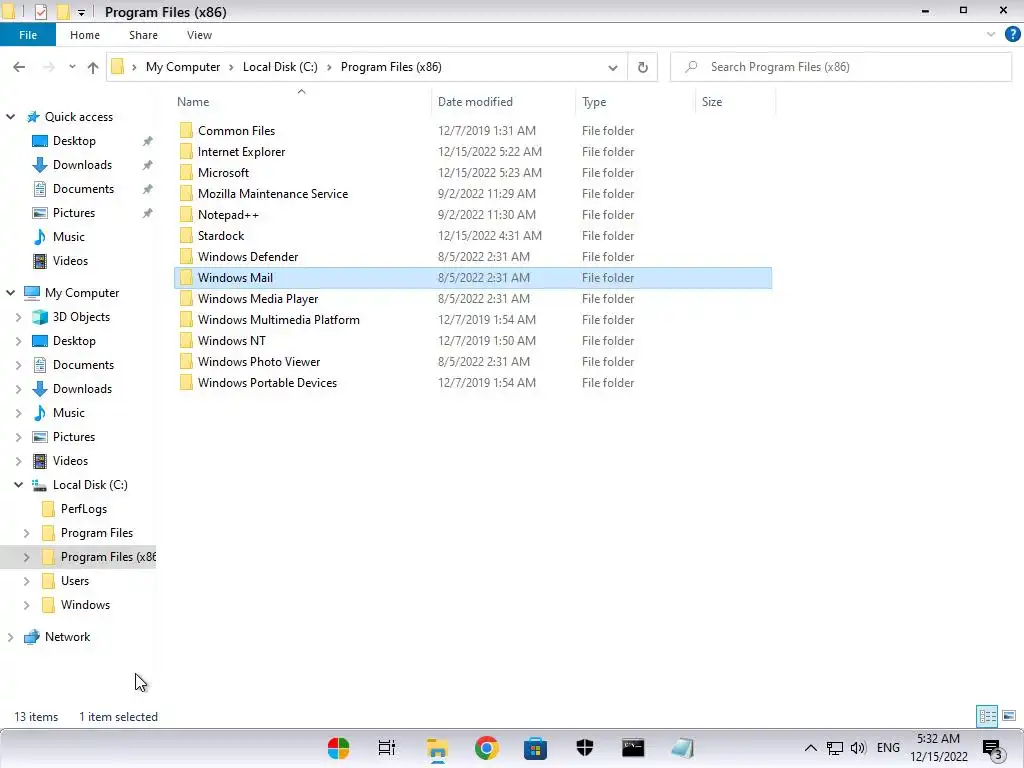Click Local Disk (C:) in the breadcrumb

point(280,67)
